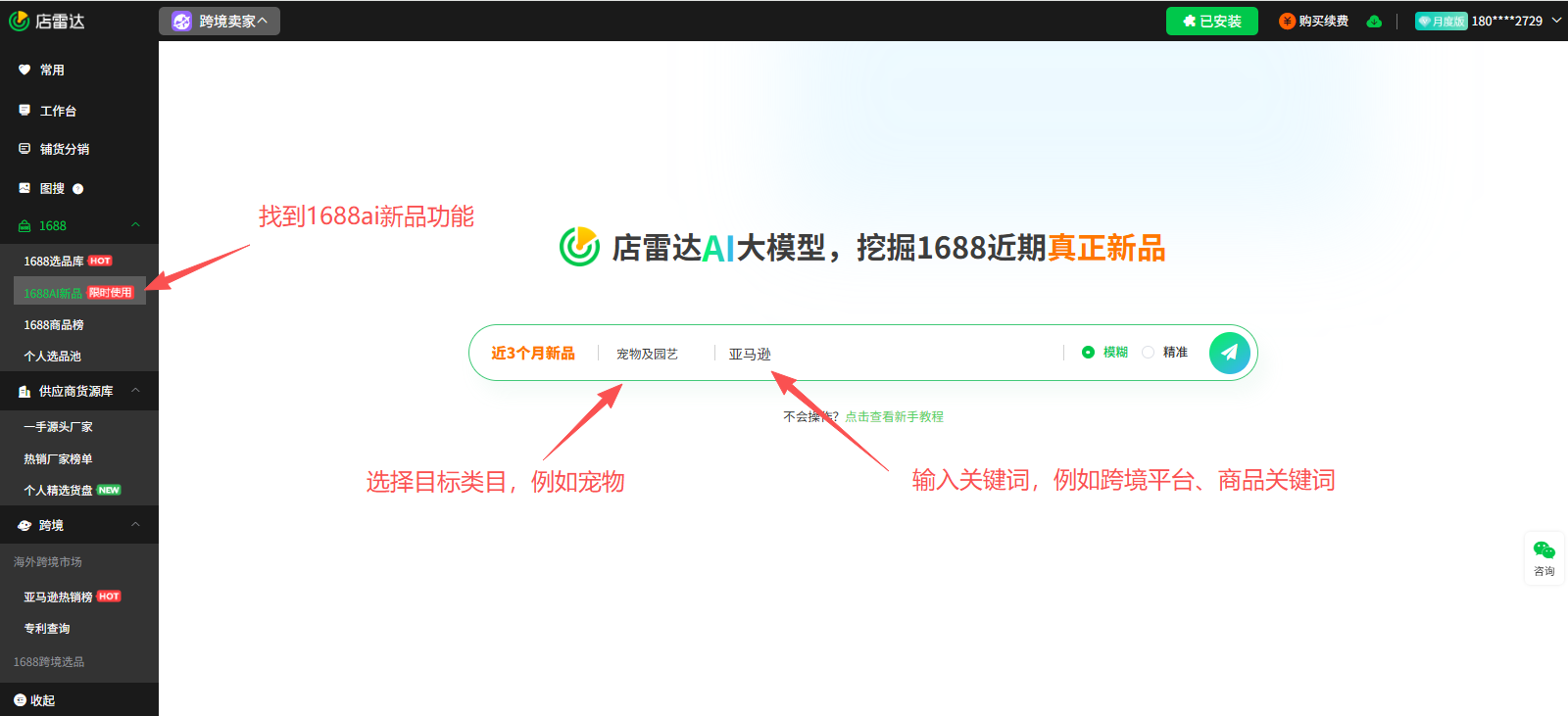
Task: Click the green 已安装 button
Action: coord(1211,21)
